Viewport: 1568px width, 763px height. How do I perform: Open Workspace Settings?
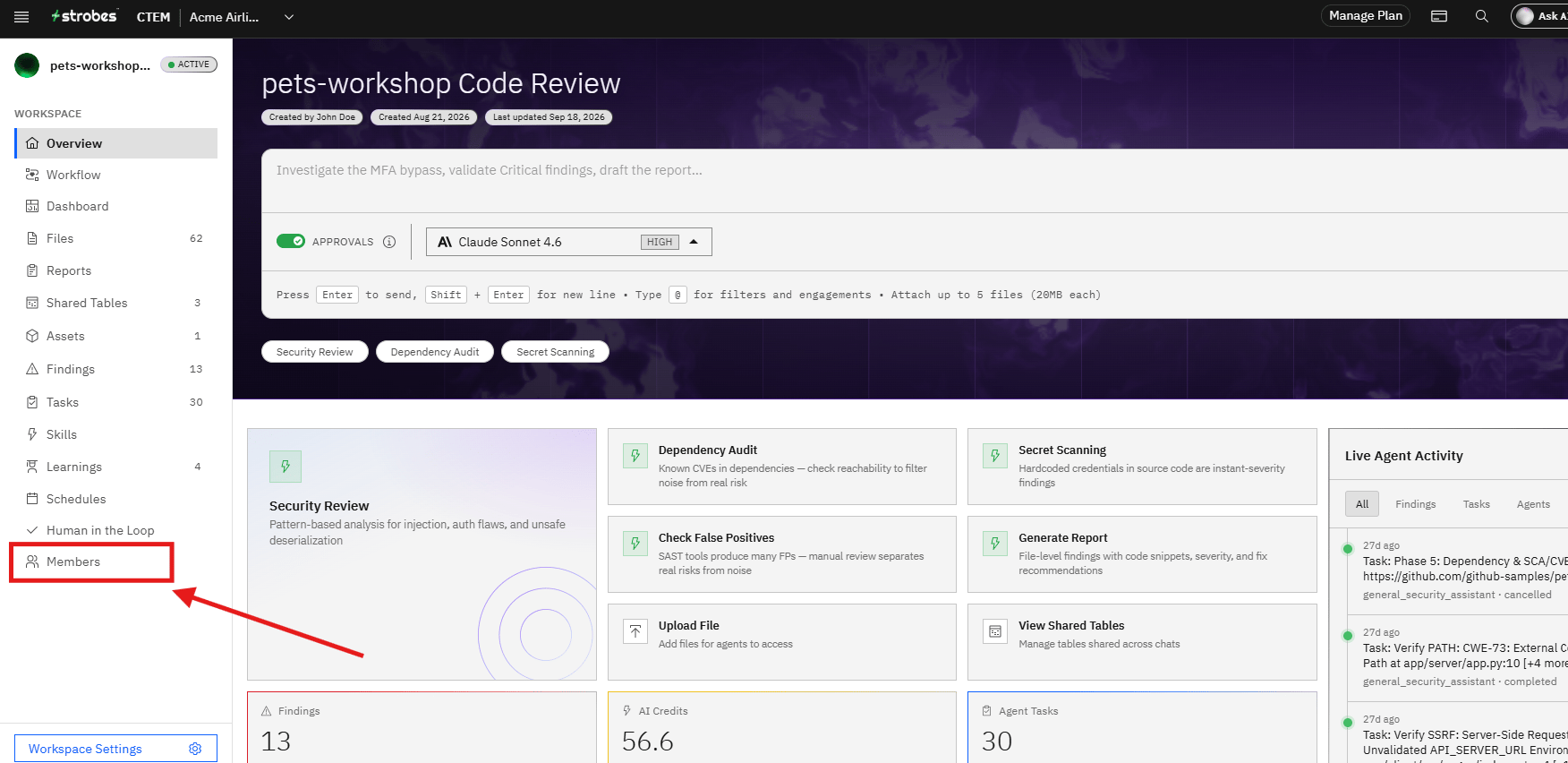[x=115, y=749]
